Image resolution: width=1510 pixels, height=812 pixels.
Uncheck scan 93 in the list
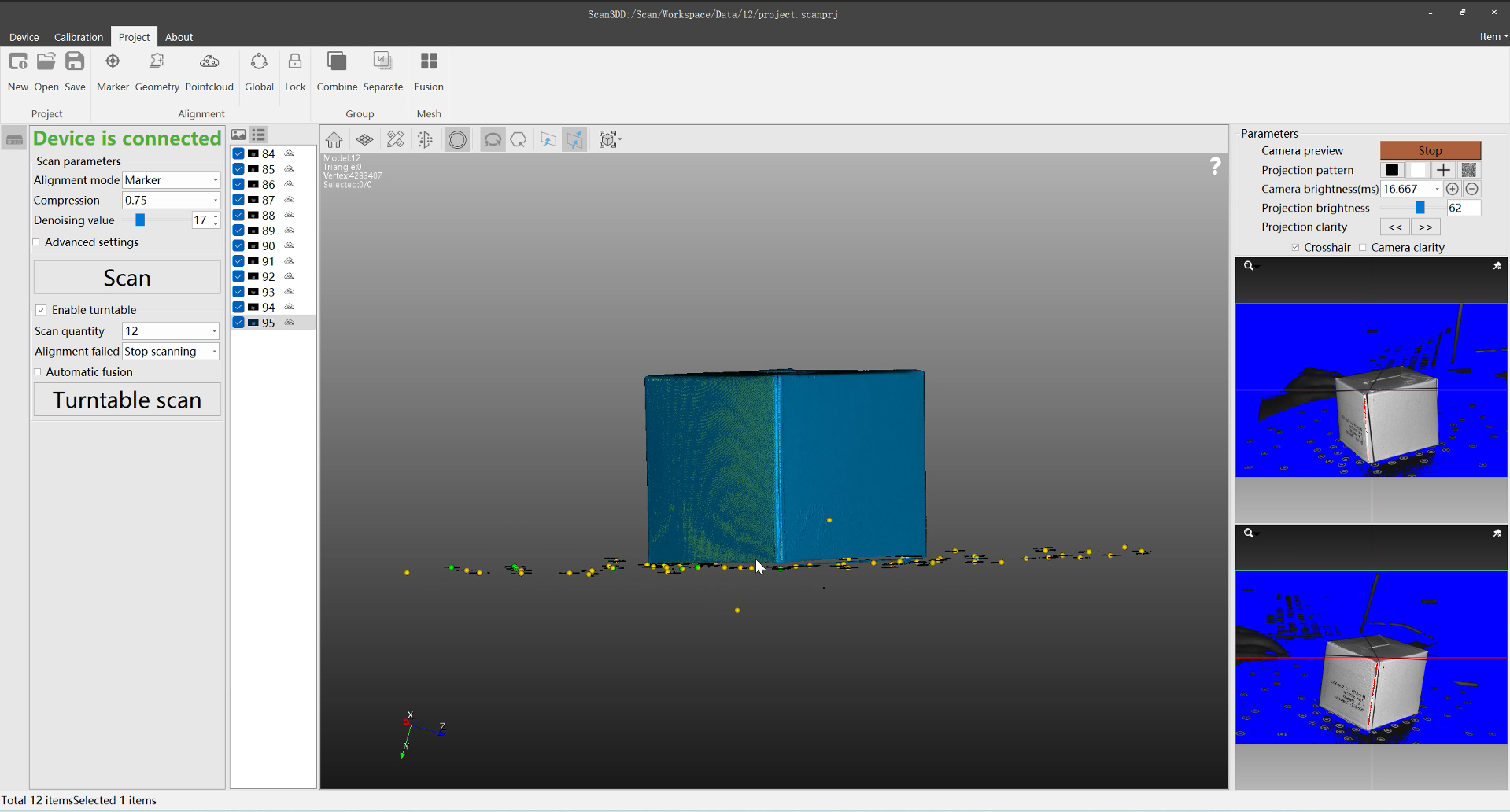238,292
